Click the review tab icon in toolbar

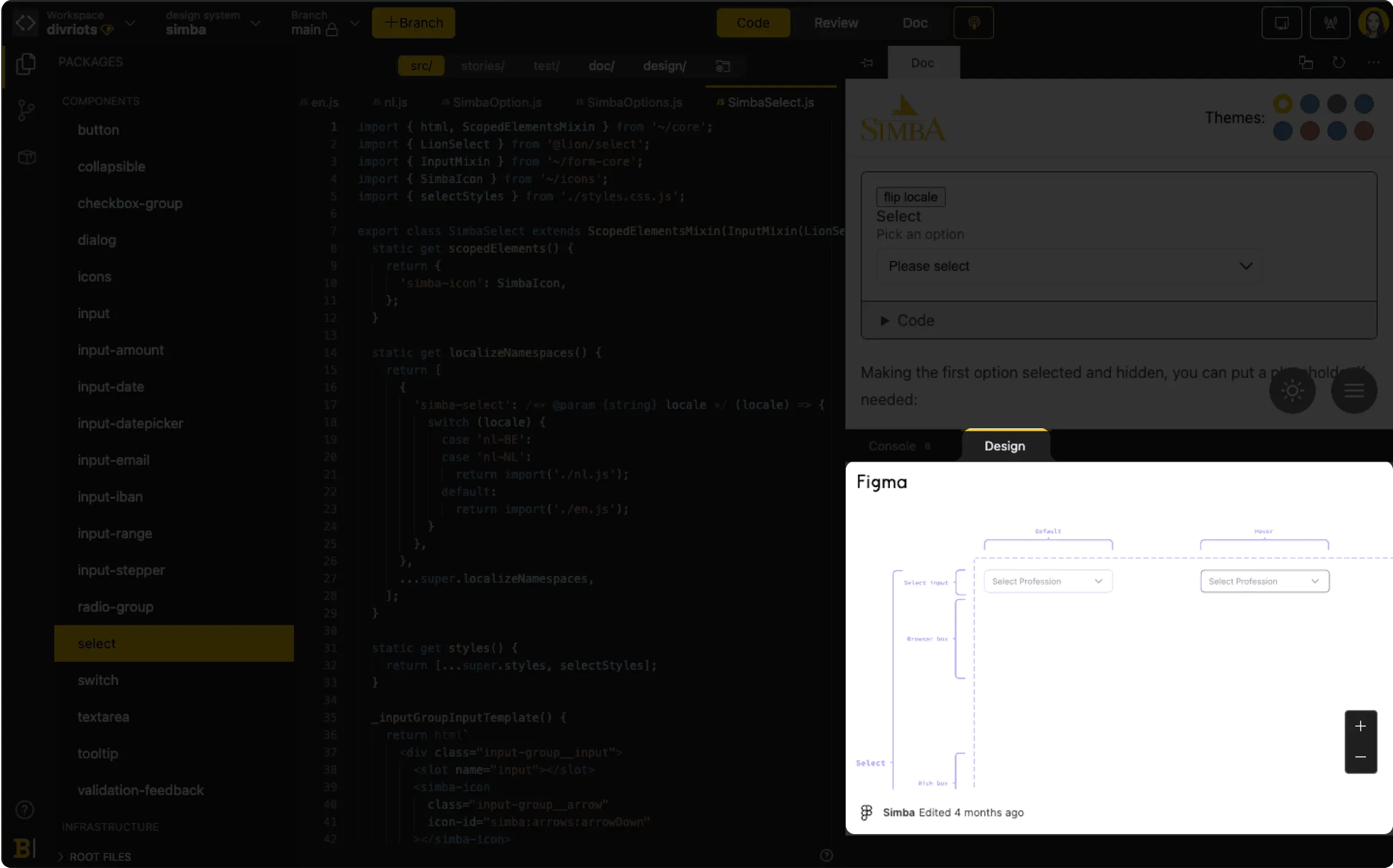[836, 22]
